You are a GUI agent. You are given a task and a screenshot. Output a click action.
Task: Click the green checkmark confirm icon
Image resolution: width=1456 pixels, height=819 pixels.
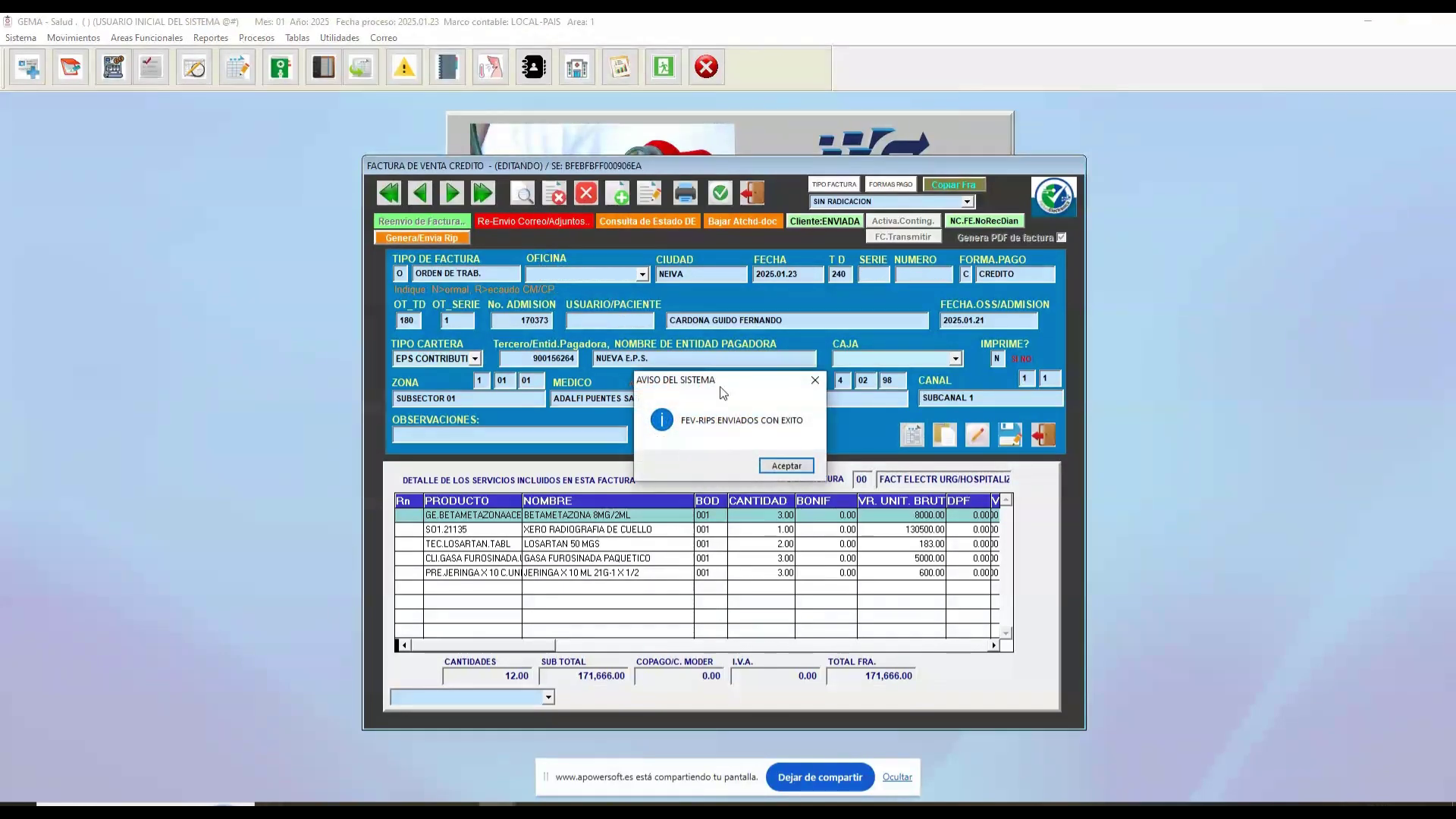point(720,193)
